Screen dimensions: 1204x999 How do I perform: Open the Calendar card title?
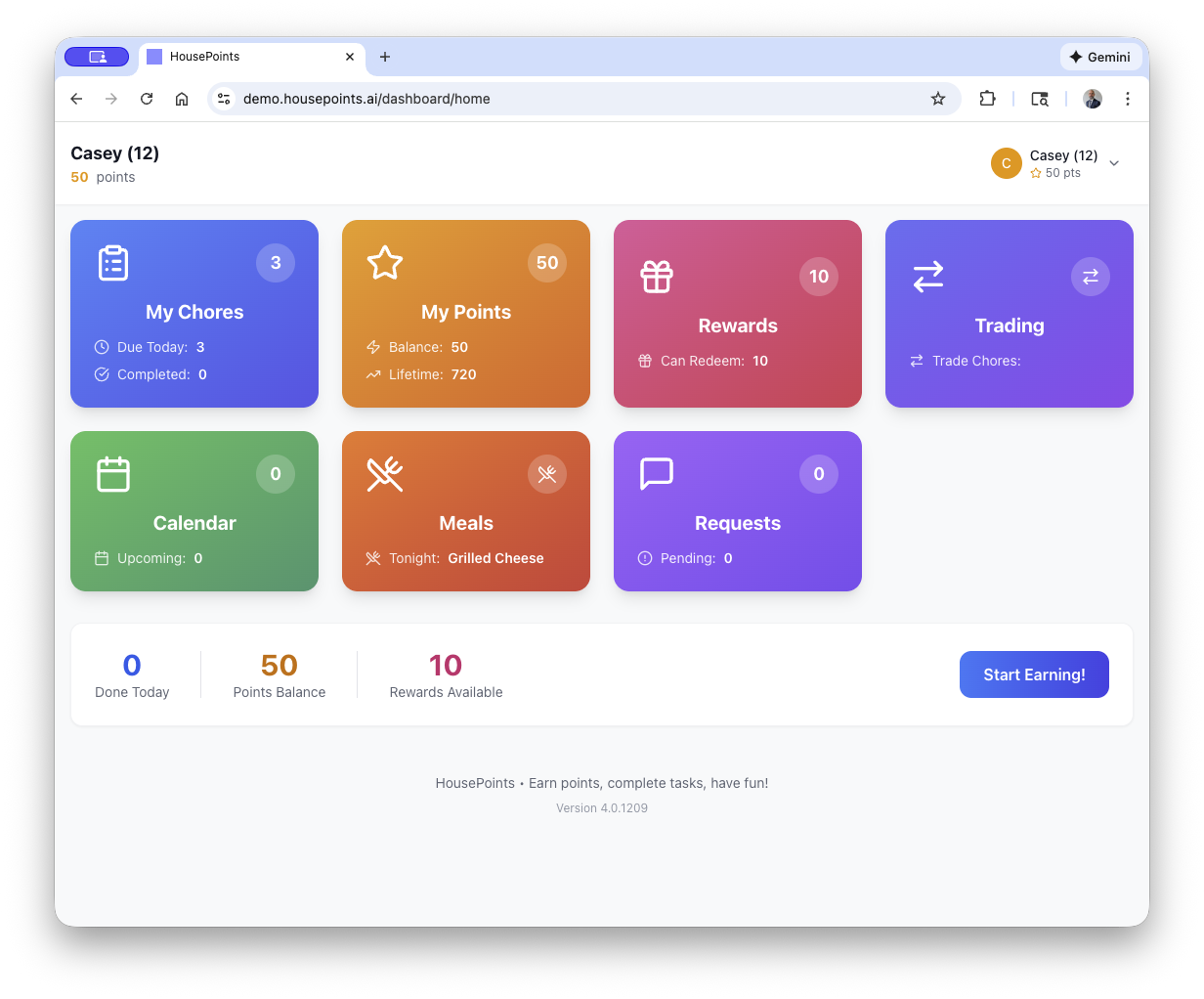[x=194, y=523]
